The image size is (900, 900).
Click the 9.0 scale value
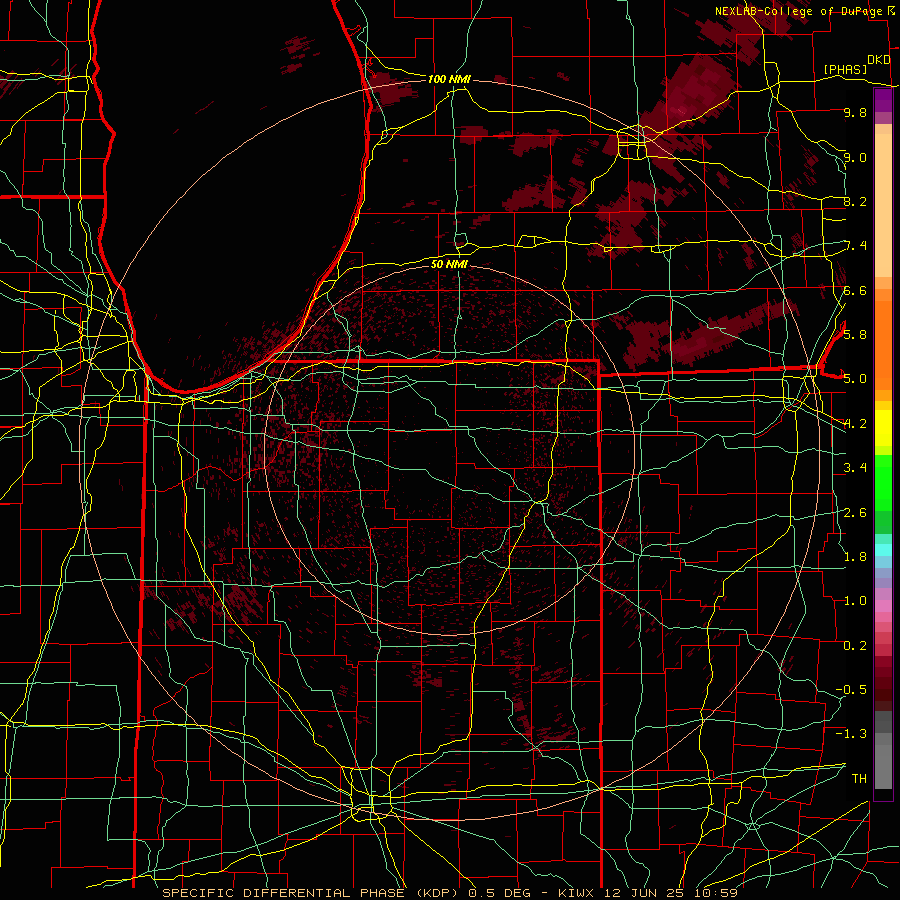tap(855, 157)
